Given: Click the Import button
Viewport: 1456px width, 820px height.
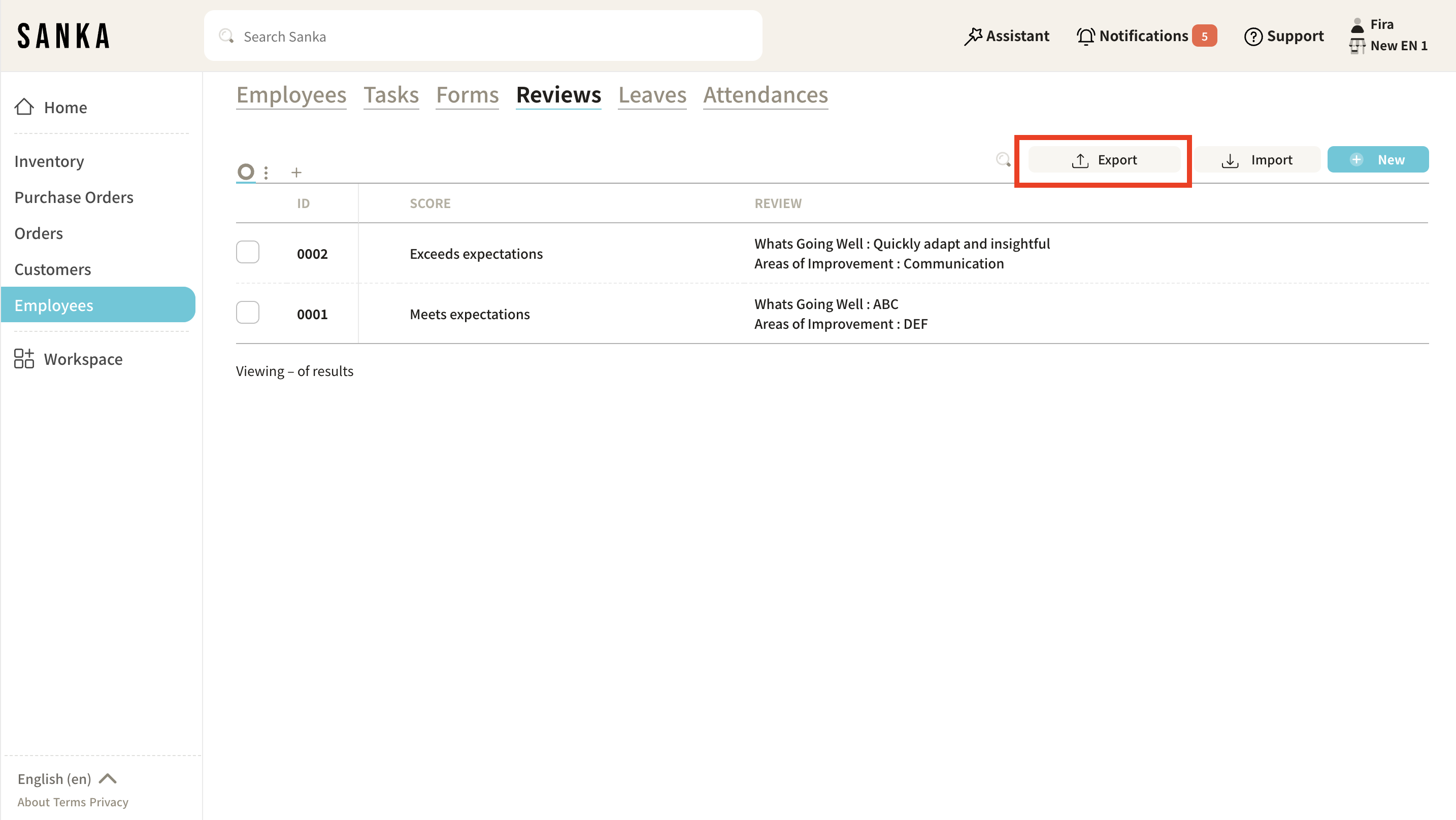Looking at the screenshot, I should tap(1257, 160).
